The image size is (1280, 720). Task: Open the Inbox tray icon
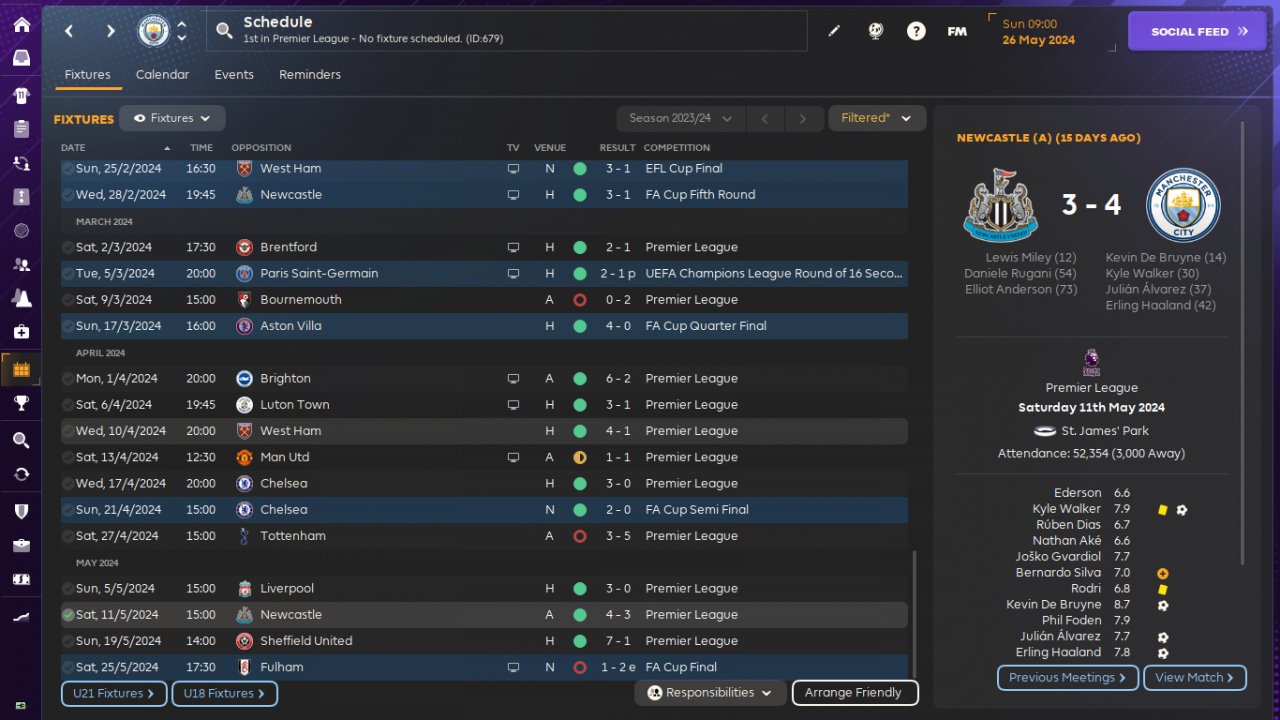tap(21, 58)
